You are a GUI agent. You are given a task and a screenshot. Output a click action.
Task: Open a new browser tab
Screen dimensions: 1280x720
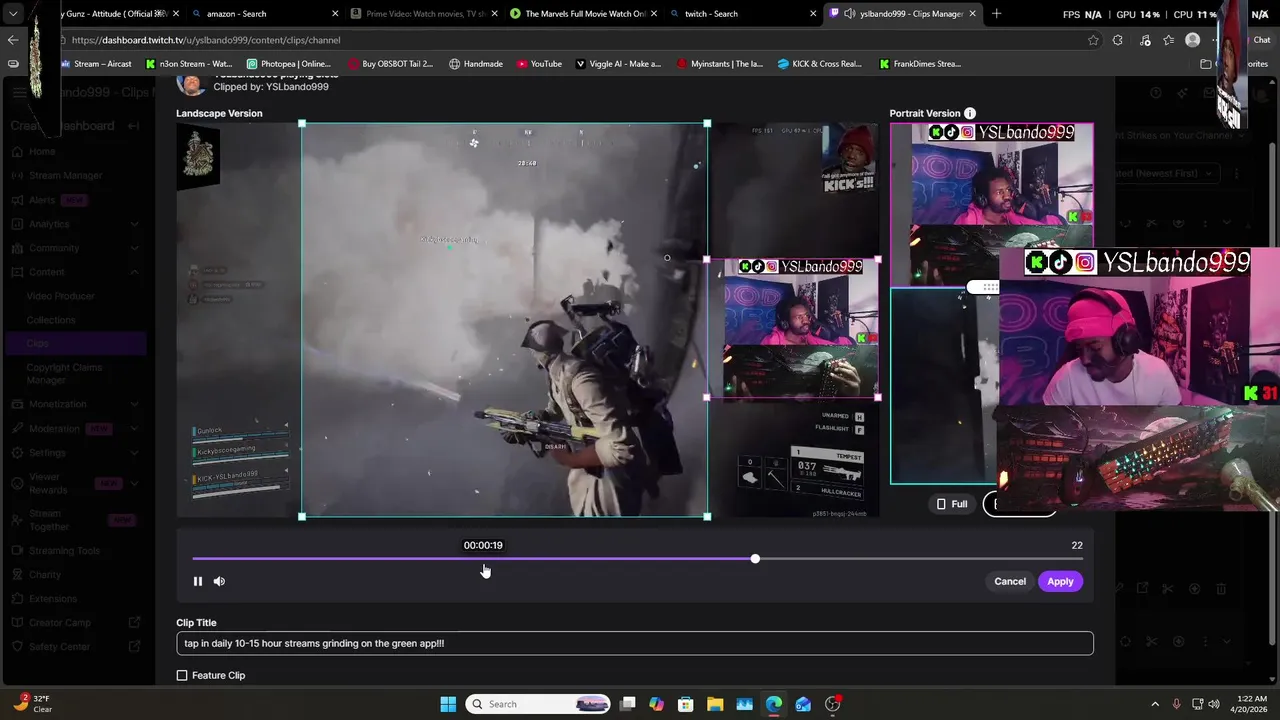(996, 14)
